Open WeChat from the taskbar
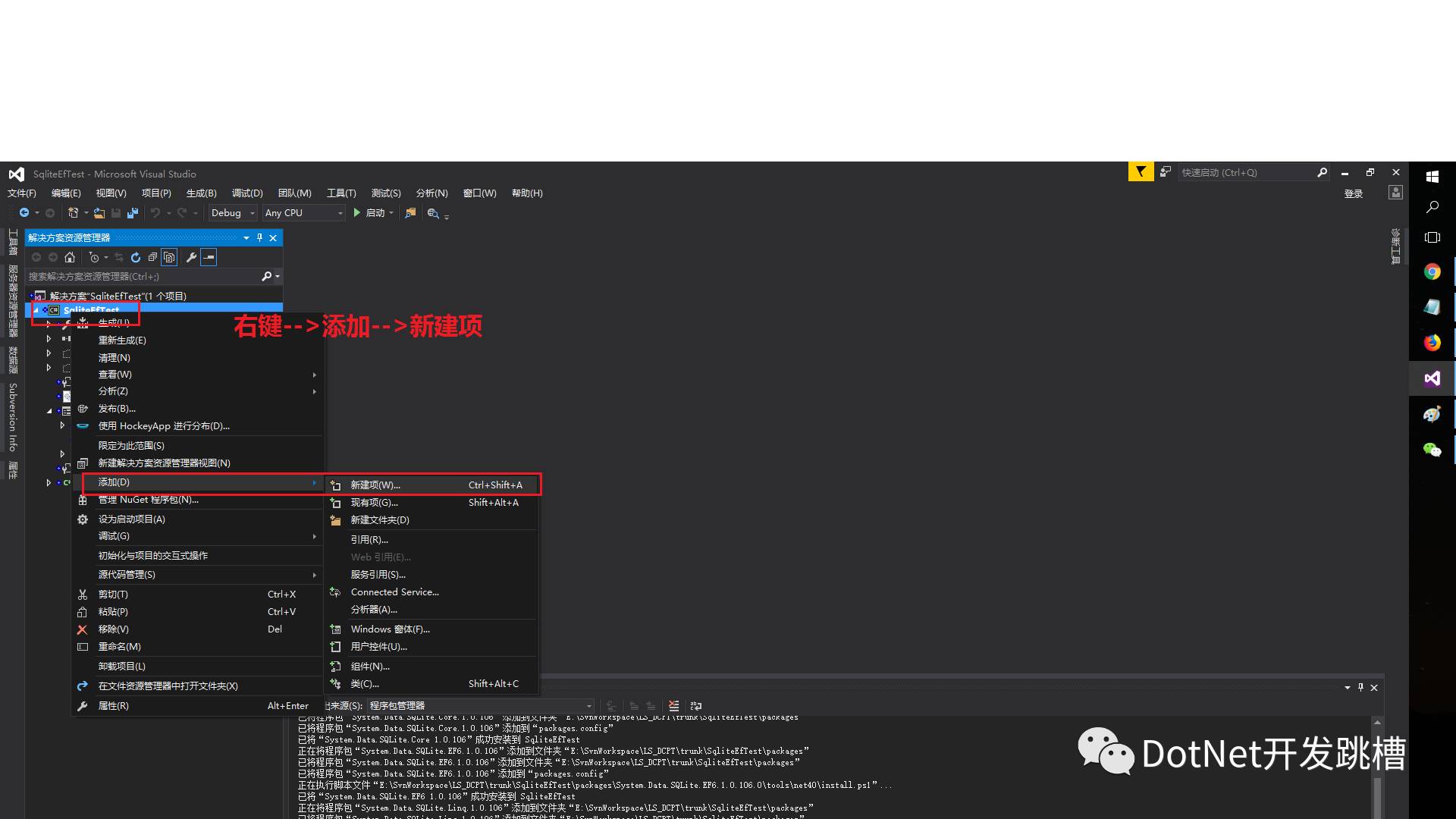 coord(1432,450)
